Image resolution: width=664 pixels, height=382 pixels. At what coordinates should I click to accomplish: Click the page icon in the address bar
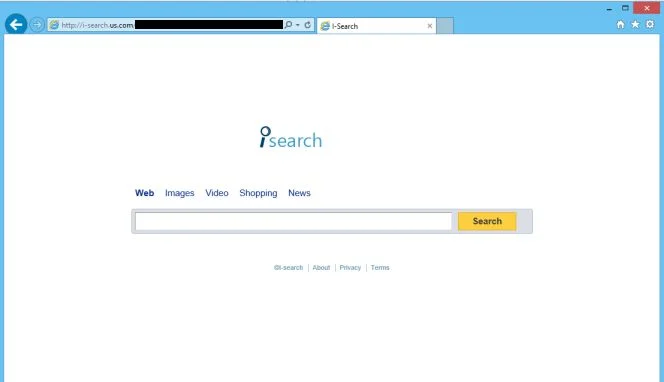[x=54, y=25]
